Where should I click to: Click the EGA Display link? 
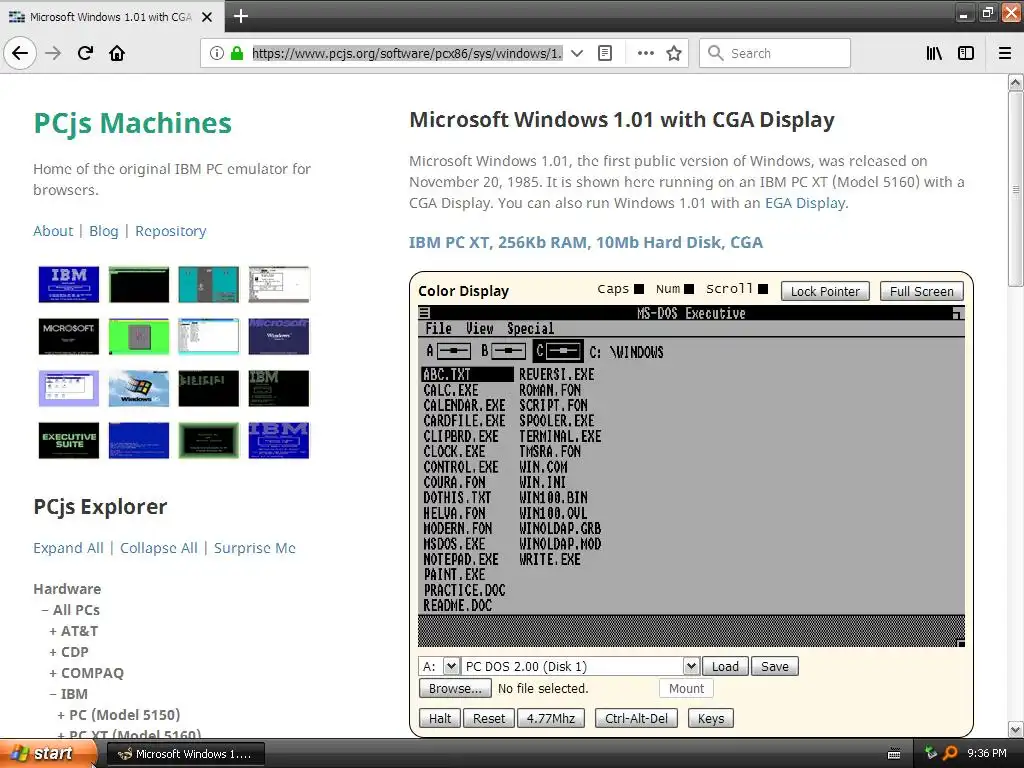805,203
